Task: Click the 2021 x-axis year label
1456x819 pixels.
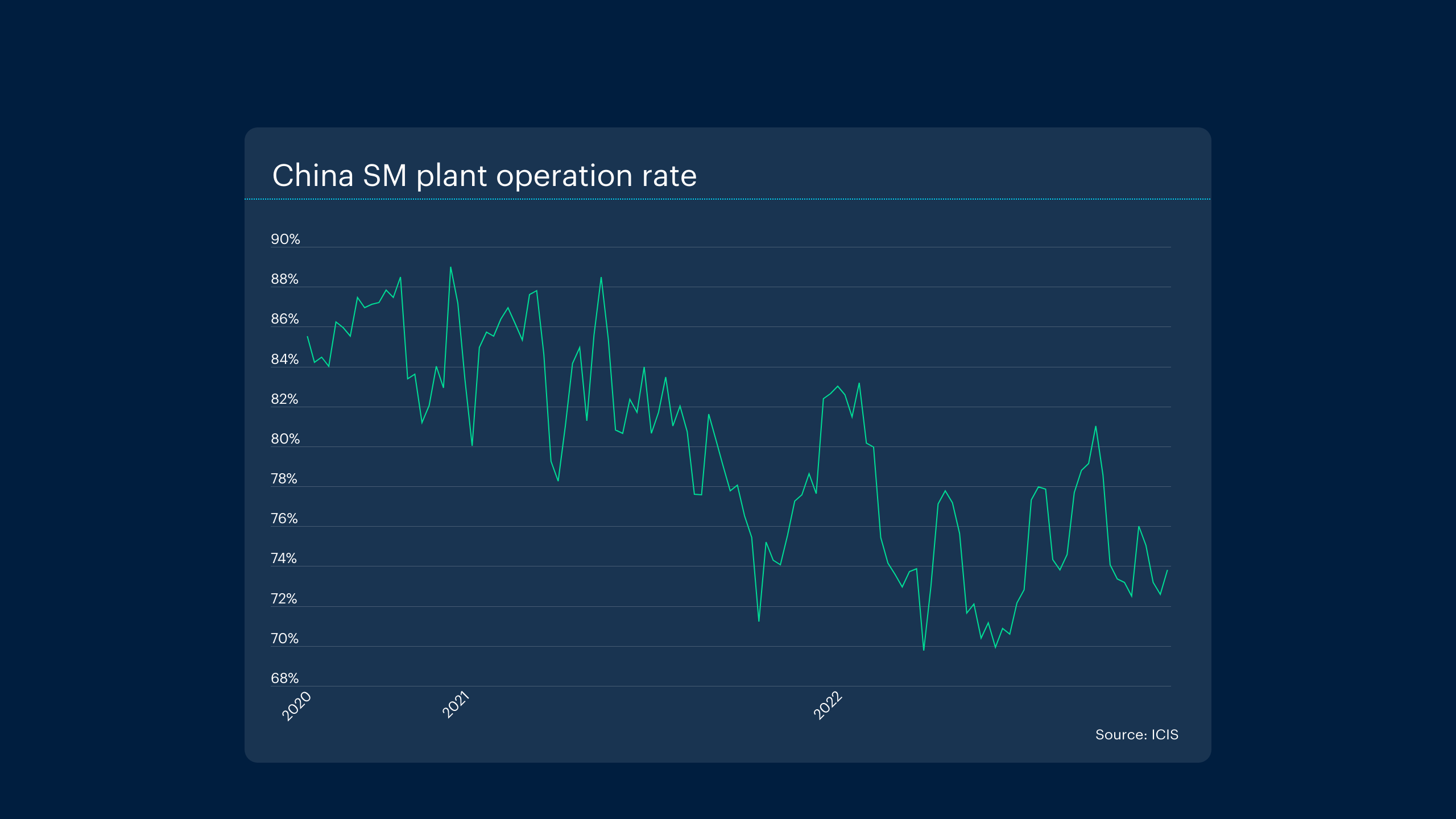Action: click(x=456, y=705)
